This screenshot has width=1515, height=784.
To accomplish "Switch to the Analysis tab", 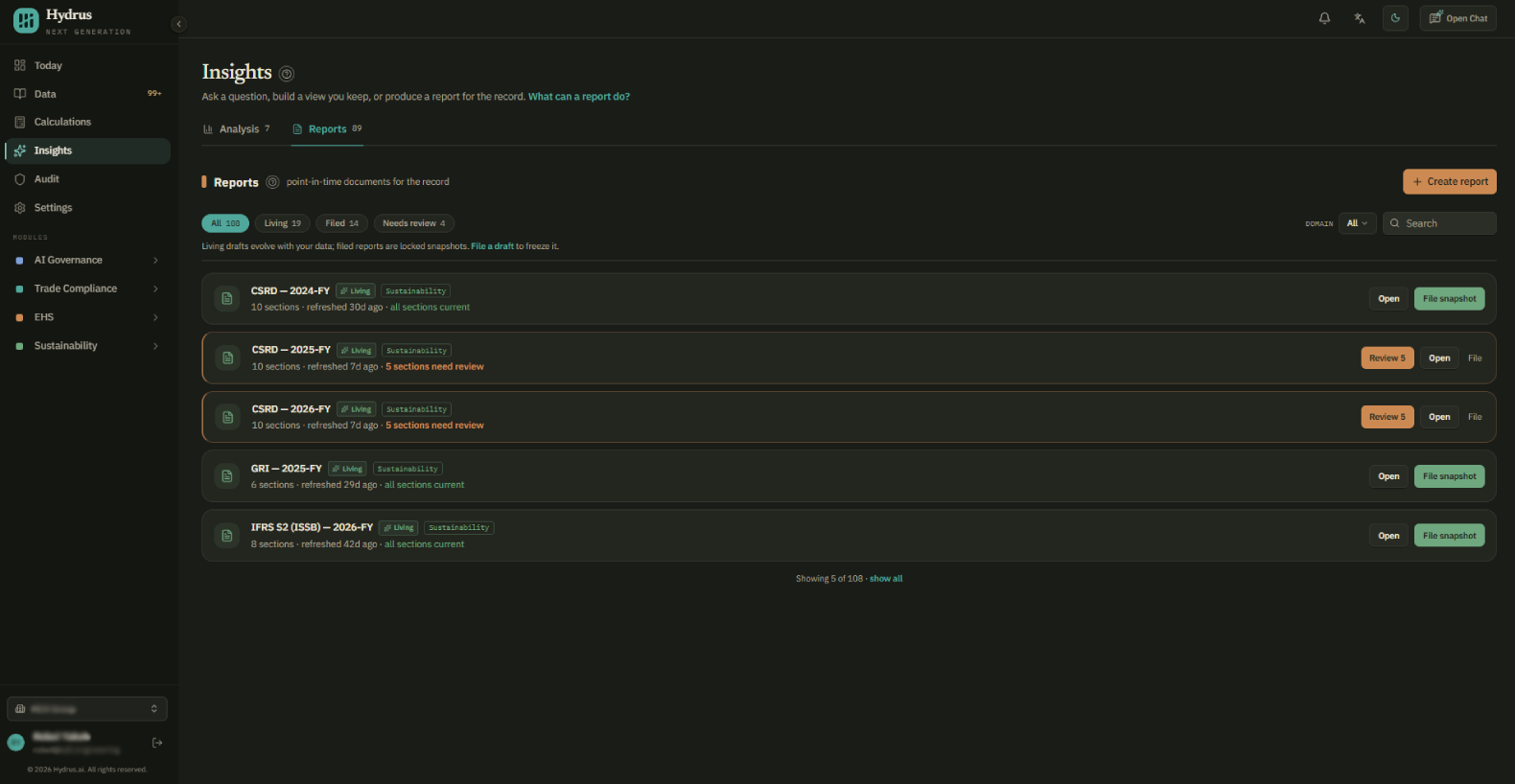I will pos(237,129).
